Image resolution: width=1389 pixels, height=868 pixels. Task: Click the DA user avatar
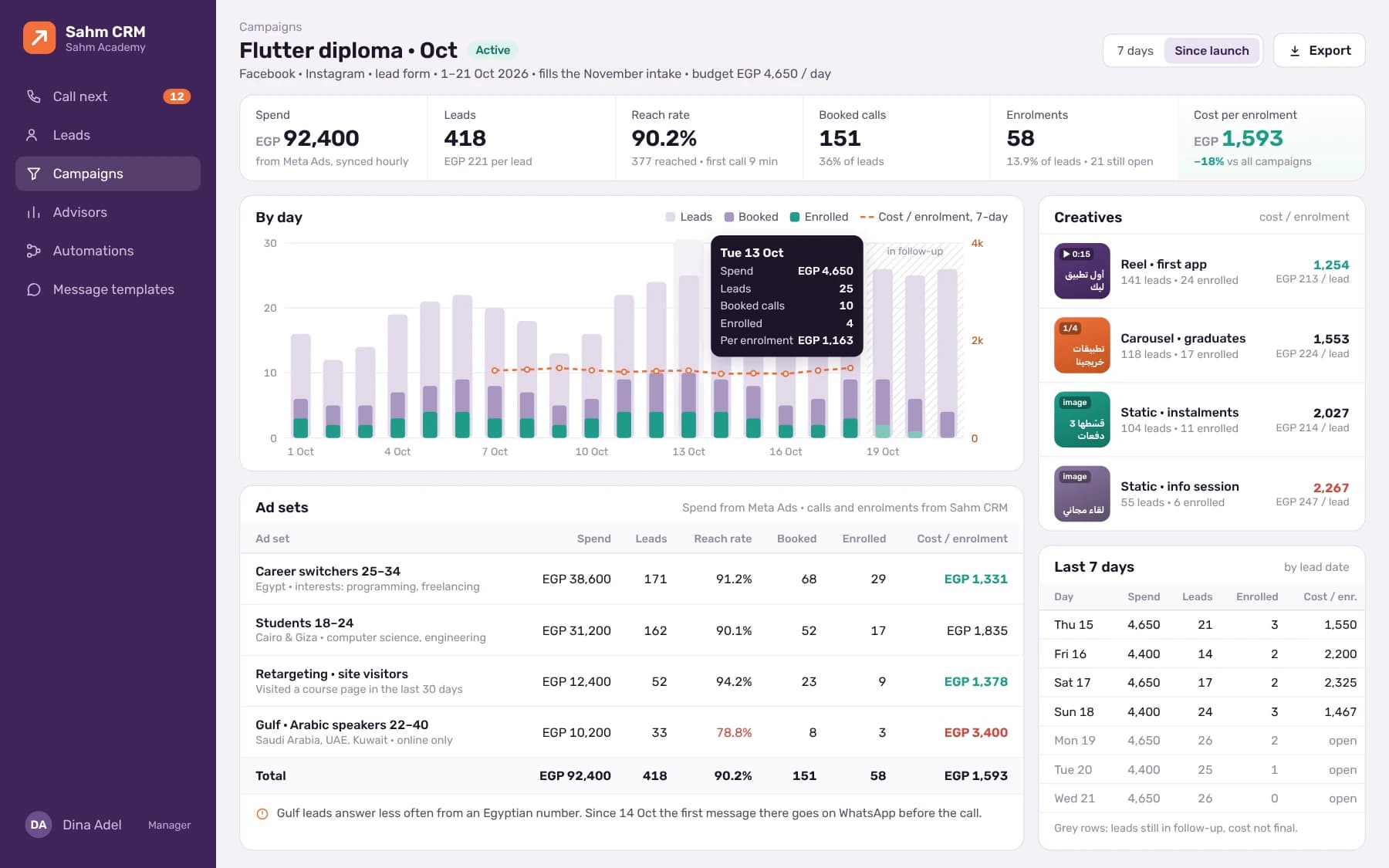(39, 825)
